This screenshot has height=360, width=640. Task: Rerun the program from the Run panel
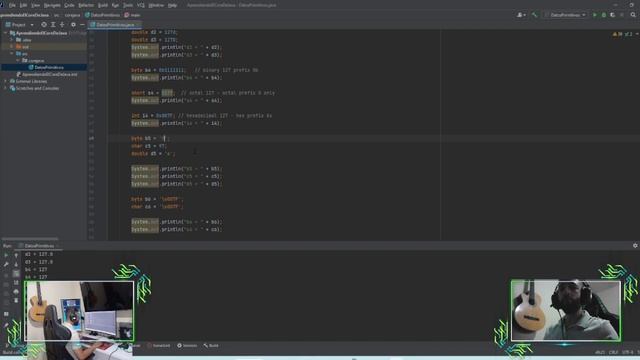[6, 255]
